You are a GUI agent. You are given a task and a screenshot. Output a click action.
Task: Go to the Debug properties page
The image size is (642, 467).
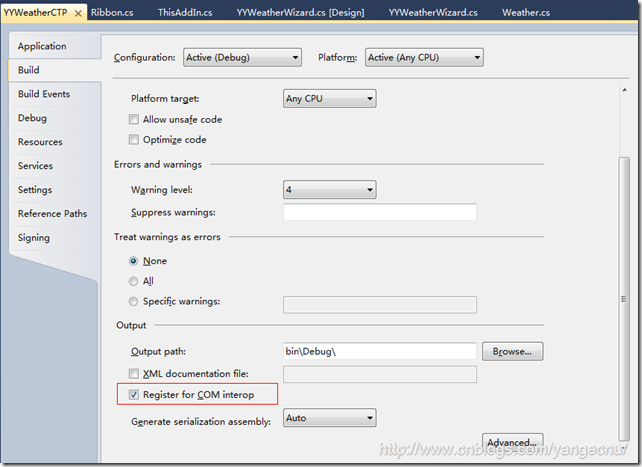coord(54,118)
